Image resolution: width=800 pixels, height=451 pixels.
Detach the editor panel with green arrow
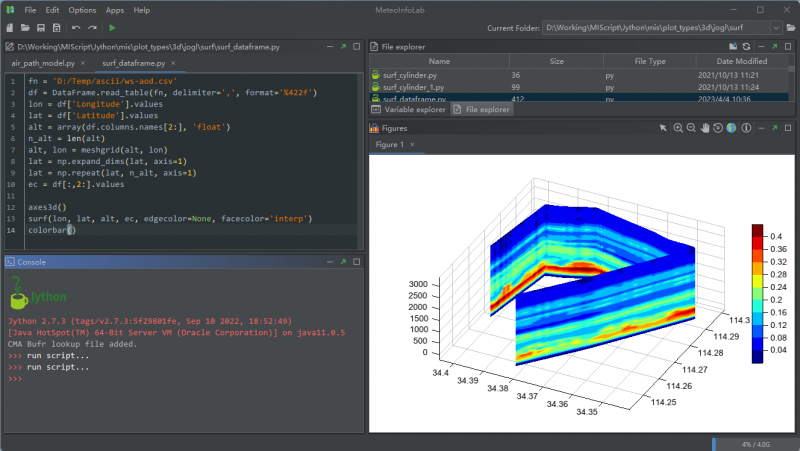click(x=343, y=46)
